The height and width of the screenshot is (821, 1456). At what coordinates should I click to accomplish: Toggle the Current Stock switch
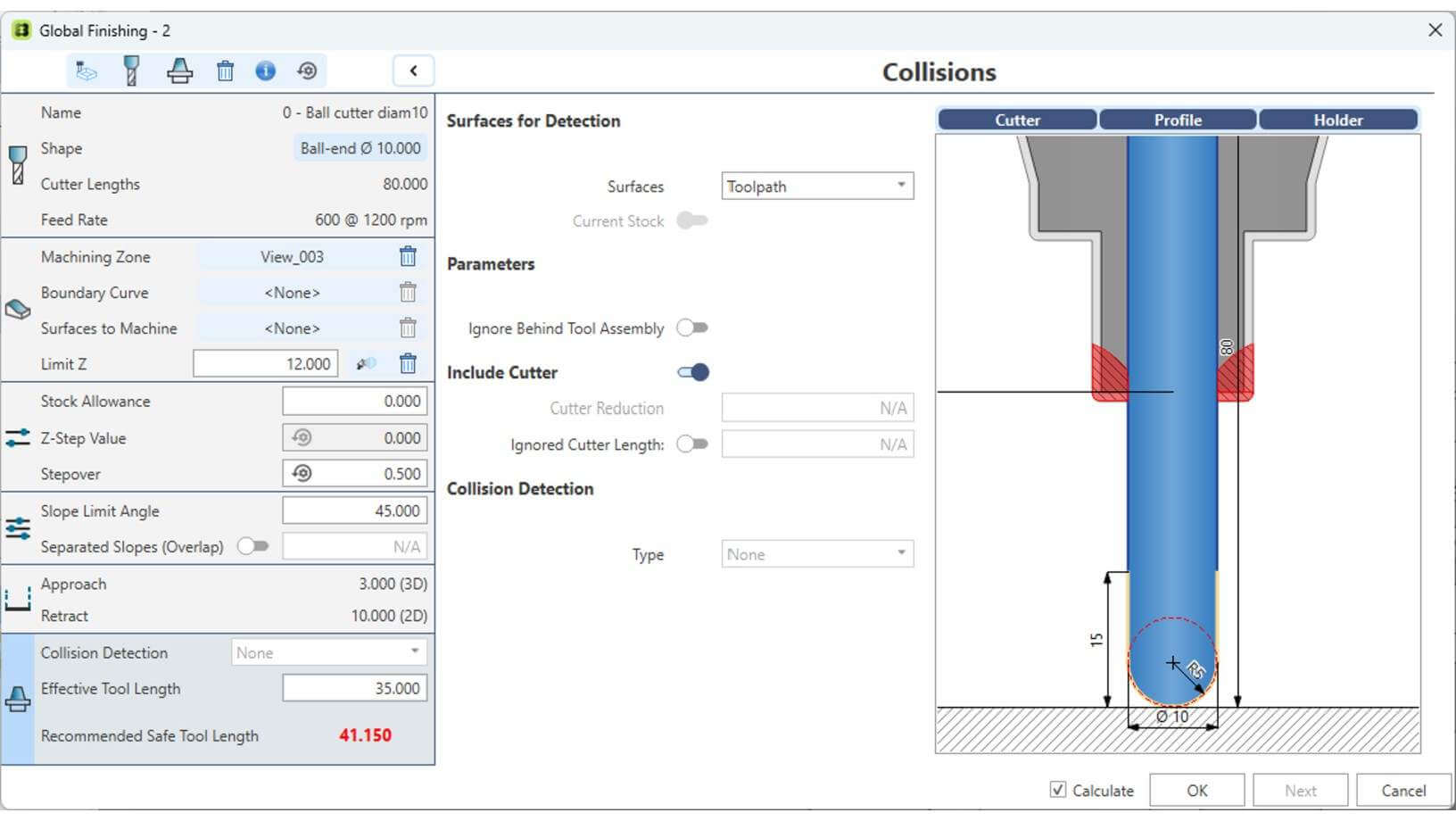click(x=692, y=220)
